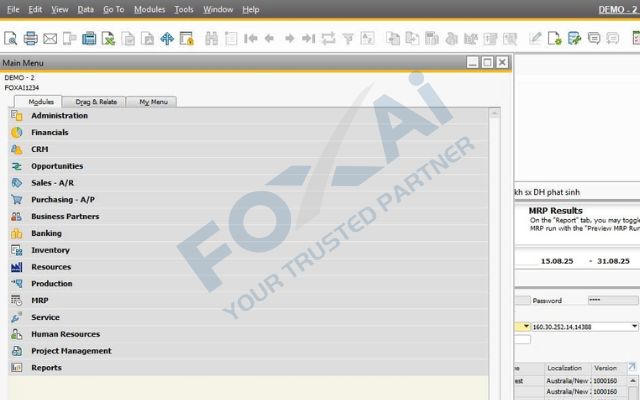Click the Form Settings page-gear icon
Viewport: 640px width, 400px height.
click(x=555, y=39)
